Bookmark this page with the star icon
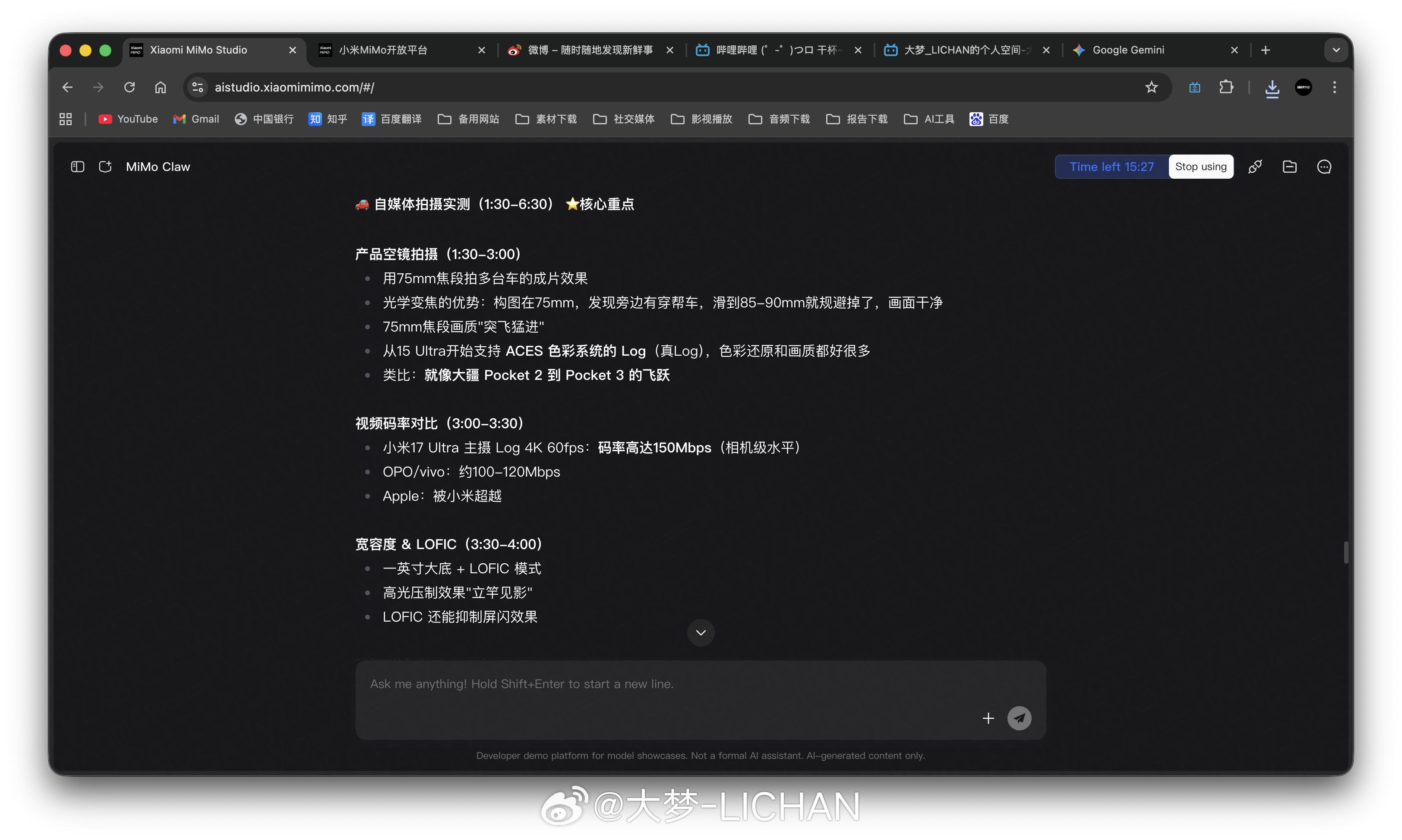1402x840 pixels. 1151,87
